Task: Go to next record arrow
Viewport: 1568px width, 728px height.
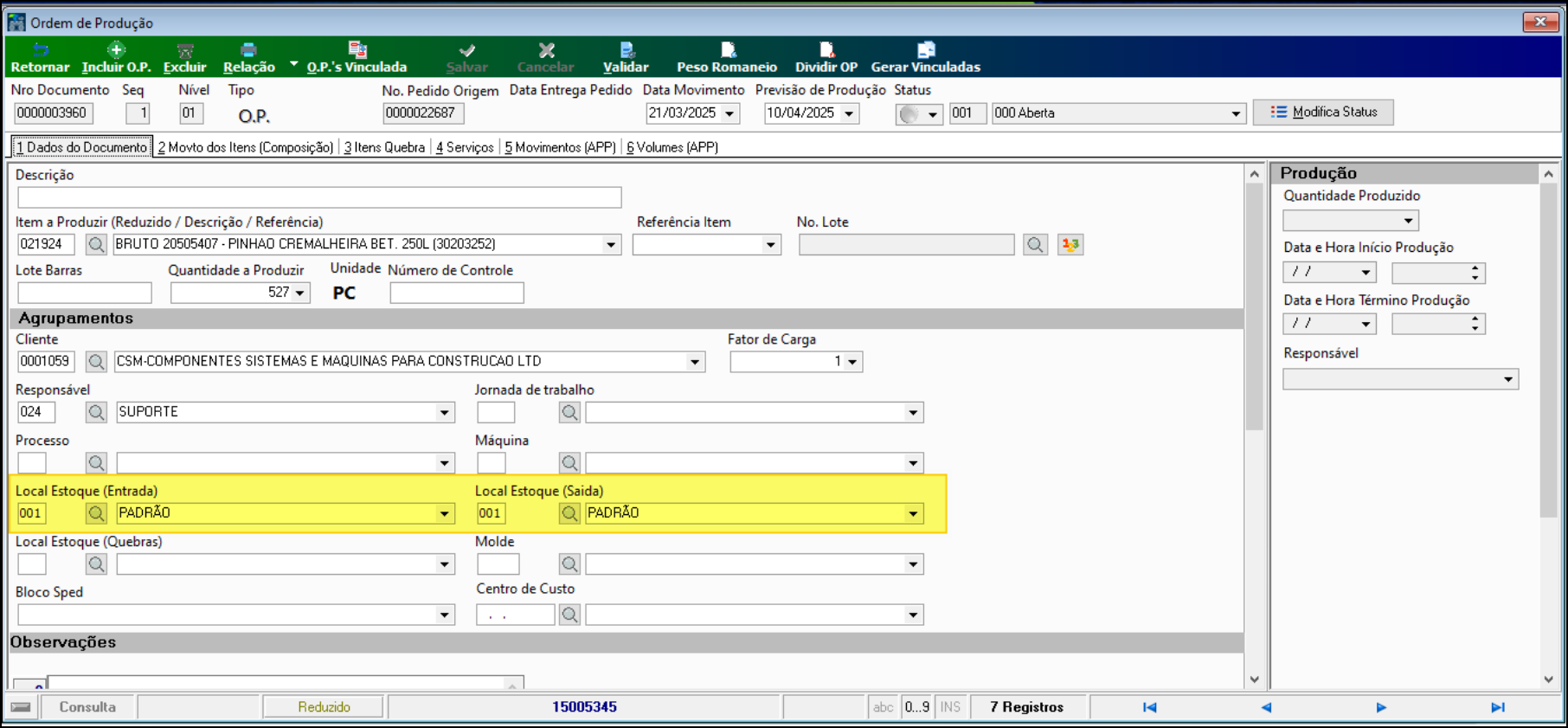Action: pos(1381,707)
